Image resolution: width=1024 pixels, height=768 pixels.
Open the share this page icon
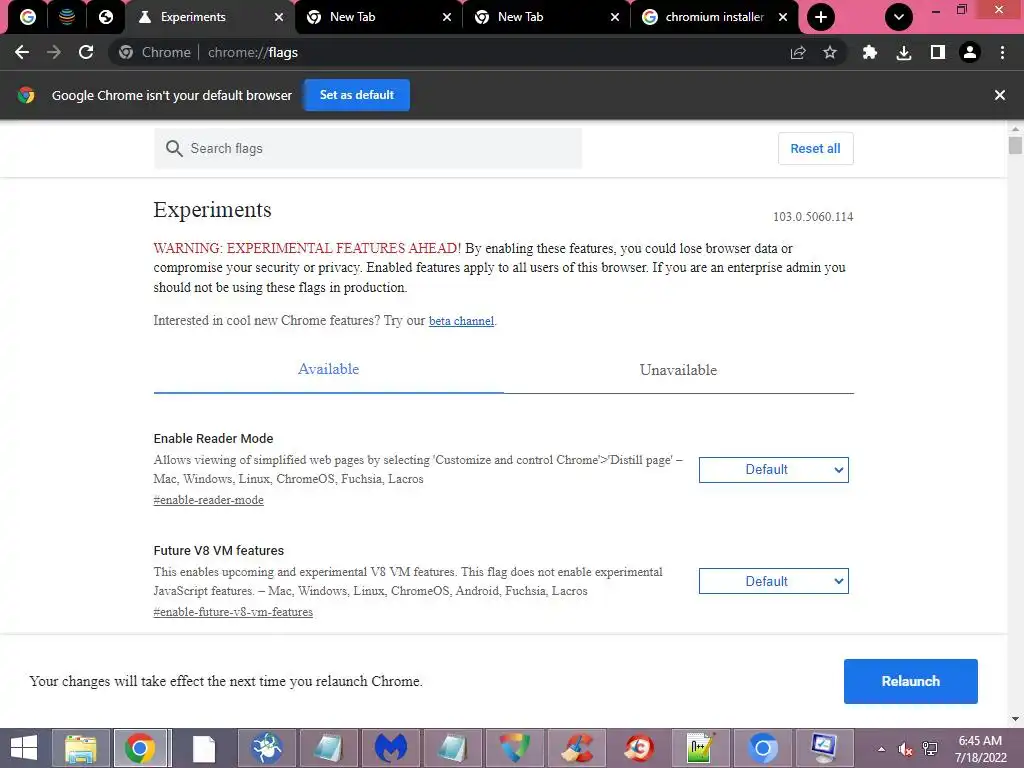click(798, 52)
